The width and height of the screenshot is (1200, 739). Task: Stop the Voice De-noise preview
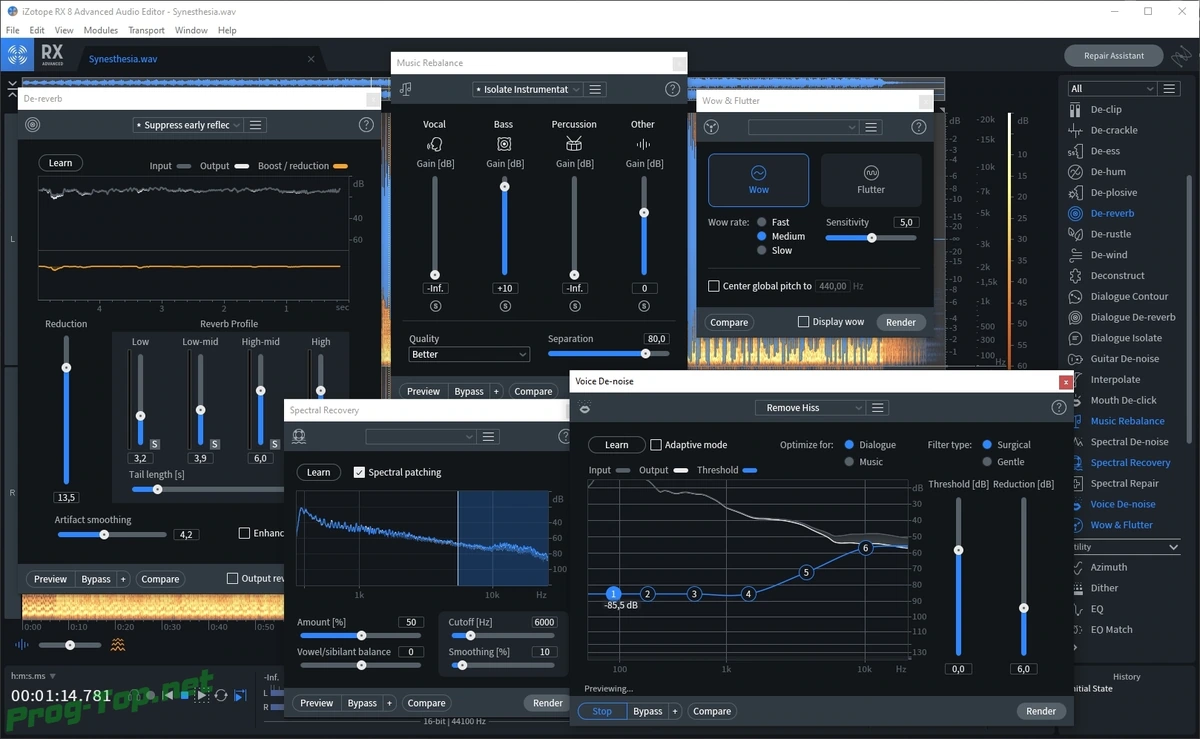tap(602, 711)
